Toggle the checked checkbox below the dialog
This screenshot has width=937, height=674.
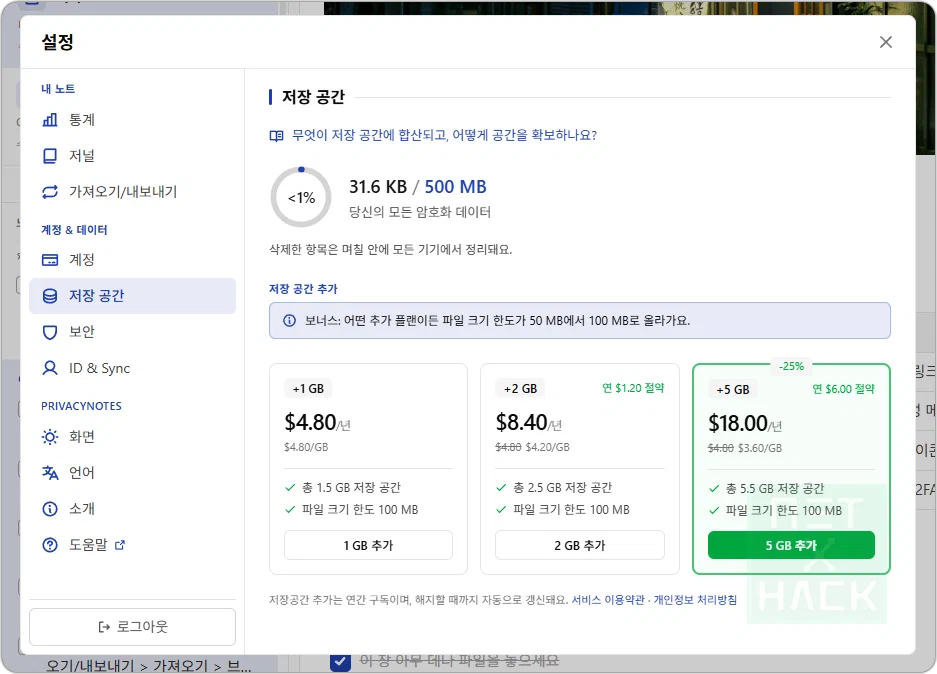click(x=341, y=662)
